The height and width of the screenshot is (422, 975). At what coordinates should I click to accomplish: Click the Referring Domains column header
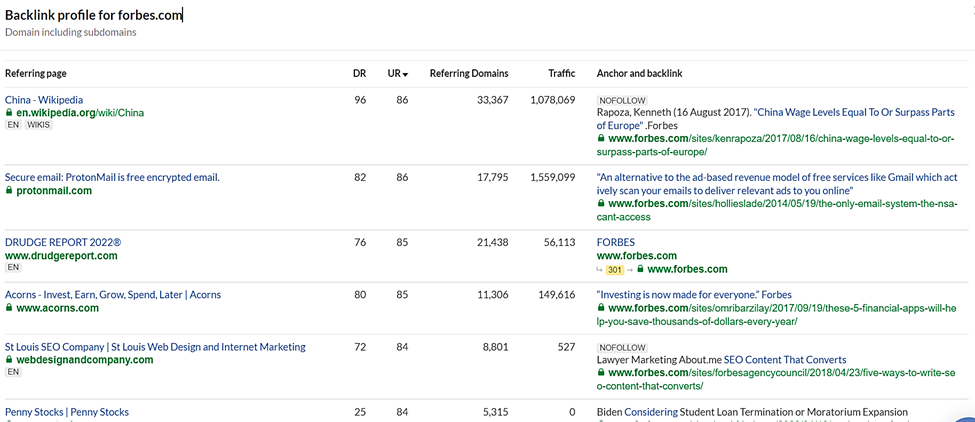point(469,73)
